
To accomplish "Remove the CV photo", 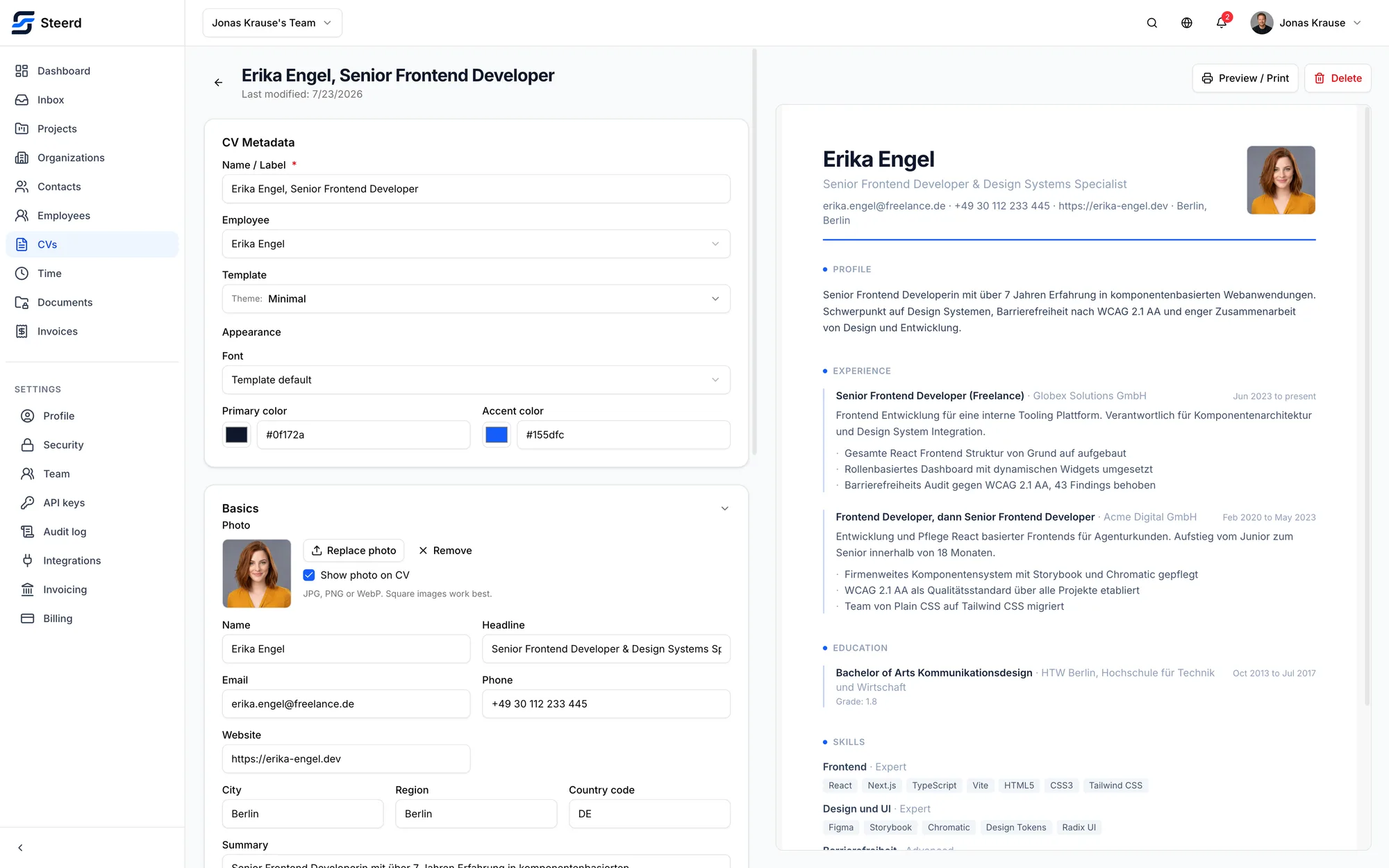I will pos(445,551).
